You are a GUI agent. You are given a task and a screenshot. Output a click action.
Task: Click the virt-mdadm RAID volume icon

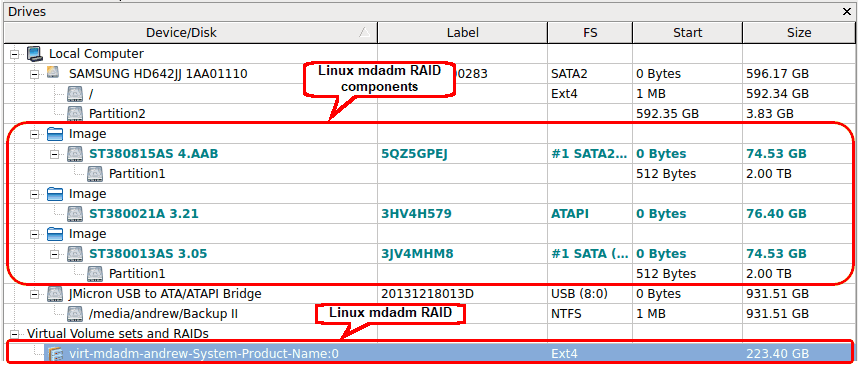[x=56, y=354]
